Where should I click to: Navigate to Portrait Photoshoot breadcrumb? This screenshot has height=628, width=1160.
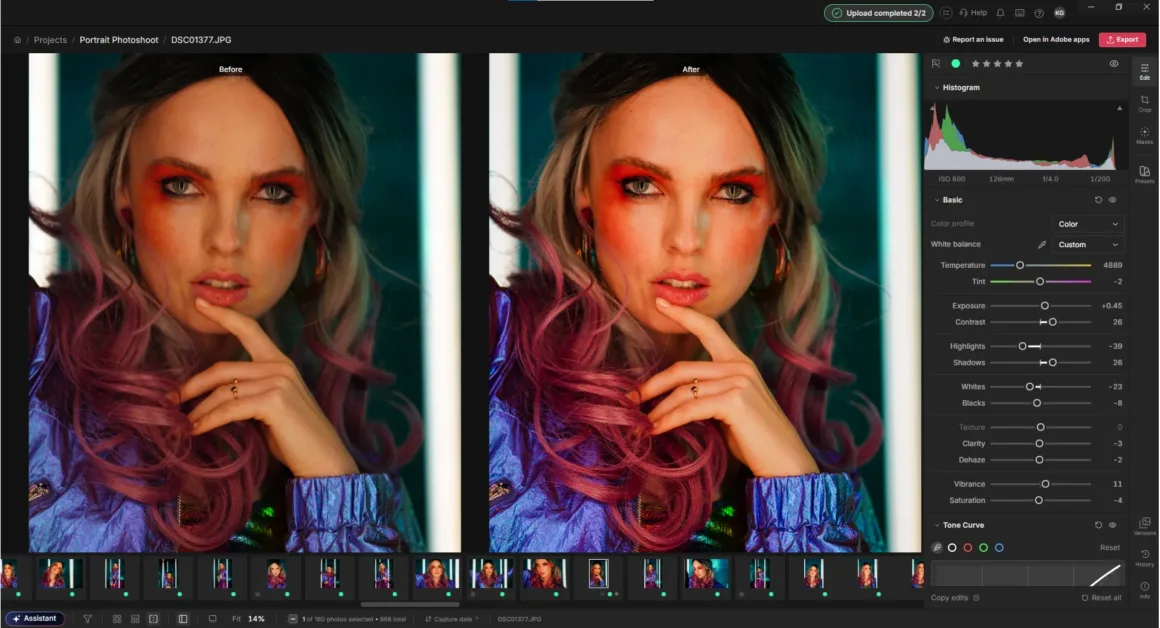click(118, 40)
